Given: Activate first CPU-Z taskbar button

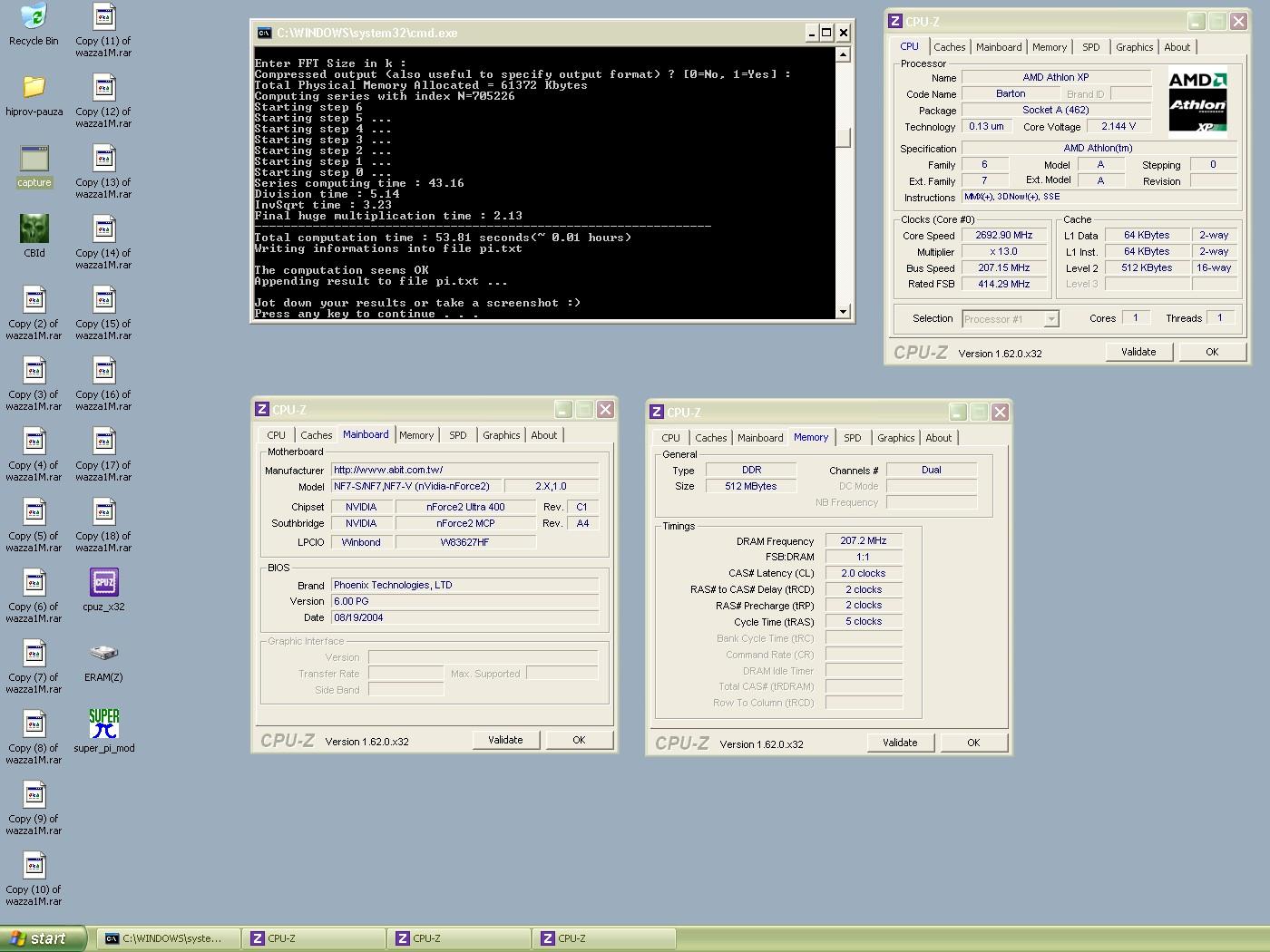Looking at the screenshot, I should [x=314, y=938].
